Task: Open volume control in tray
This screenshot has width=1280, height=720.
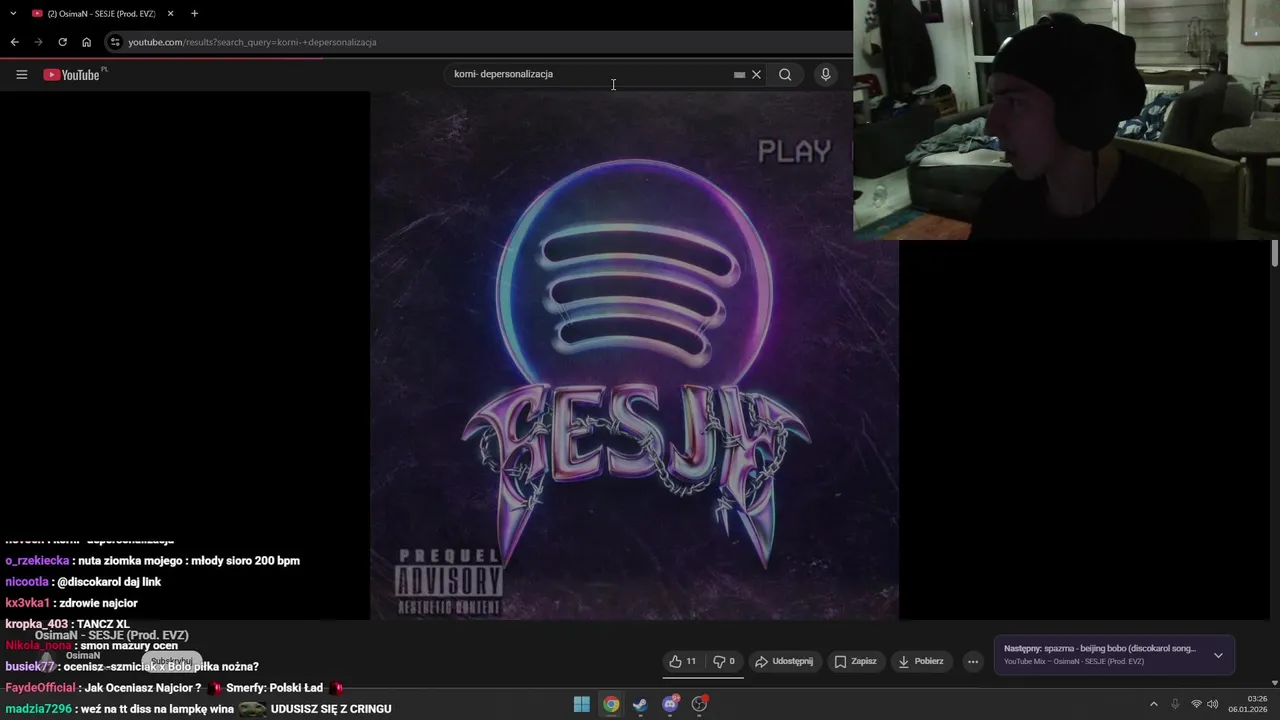Action: click(1213, 704)
